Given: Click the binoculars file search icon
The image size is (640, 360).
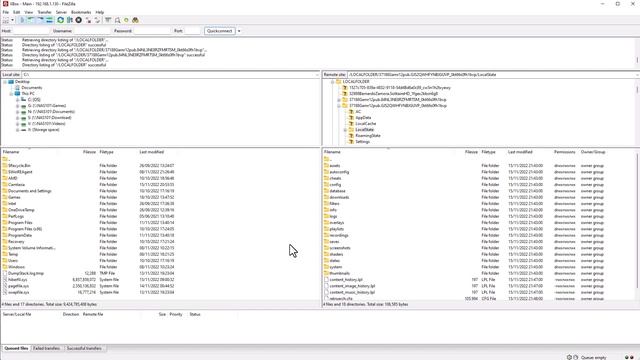Looking at the screenshot, I should pos(135,20).
